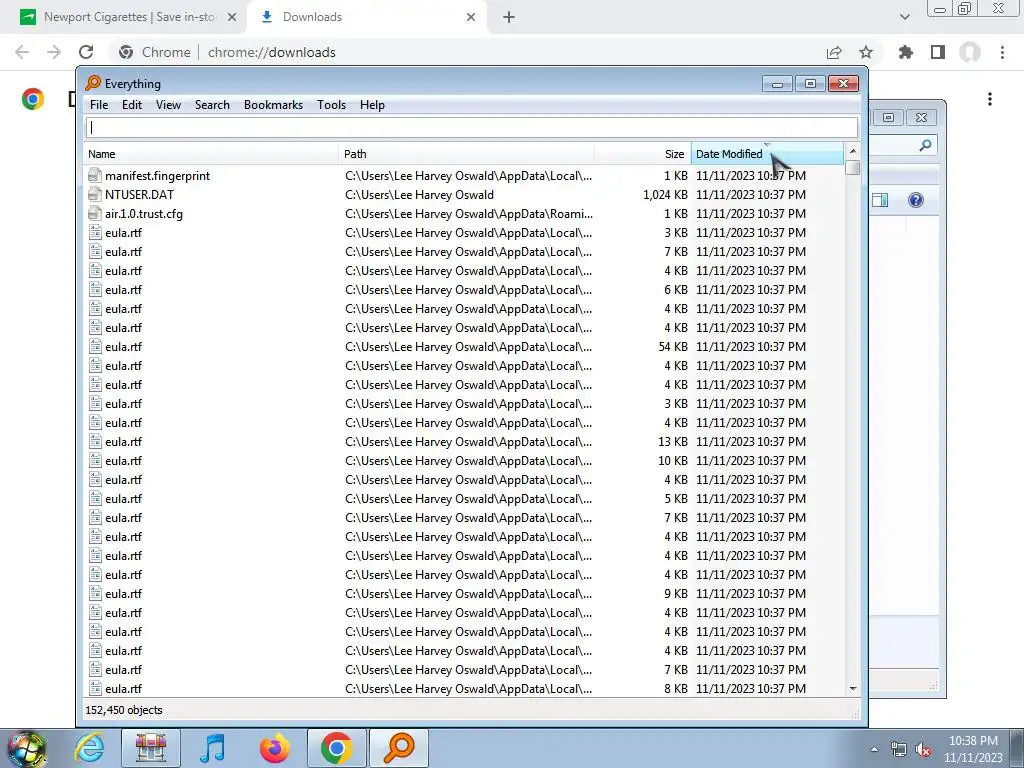Open the Windows Start menu
1024x768 pixels.
[26, 748]
